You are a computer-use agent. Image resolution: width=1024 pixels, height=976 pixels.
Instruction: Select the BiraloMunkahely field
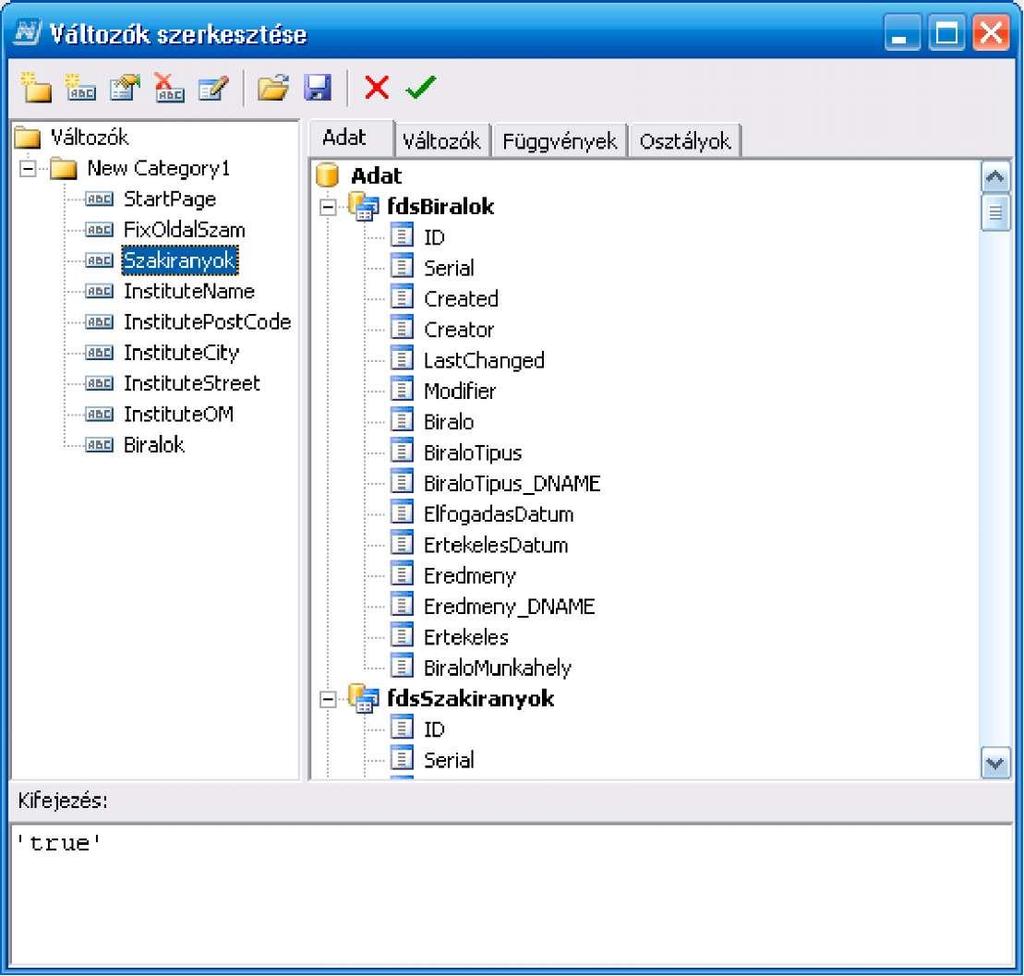pos(498,667)
